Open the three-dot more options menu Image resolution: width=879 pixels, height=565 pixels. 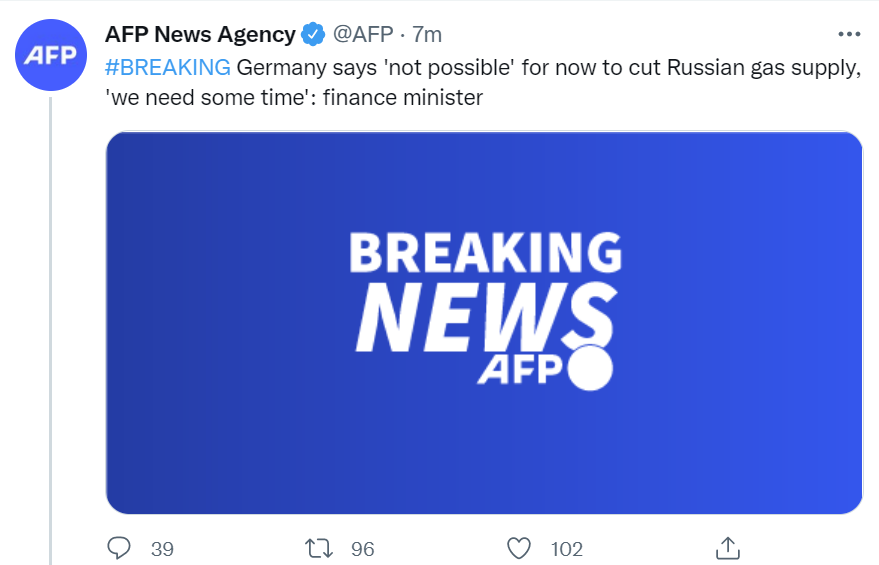(x=848, y=34)
